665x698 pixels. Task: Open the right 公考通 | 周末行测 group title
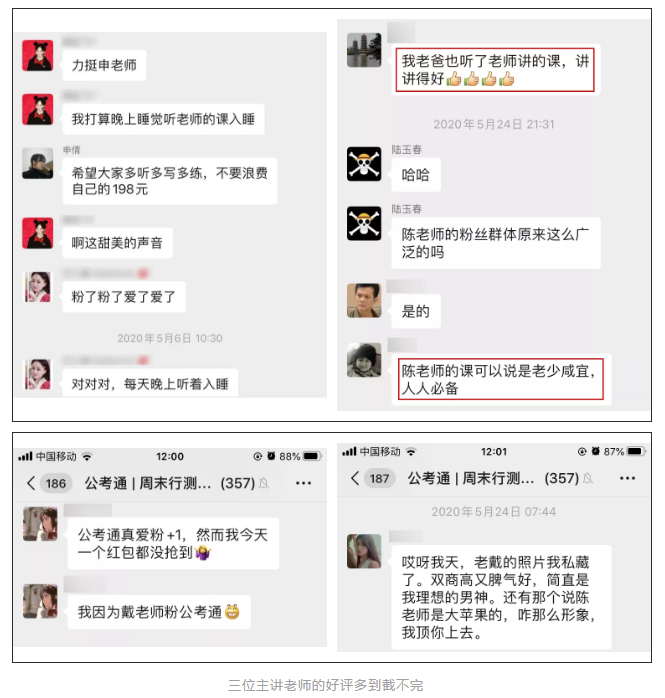coord(470,478)
